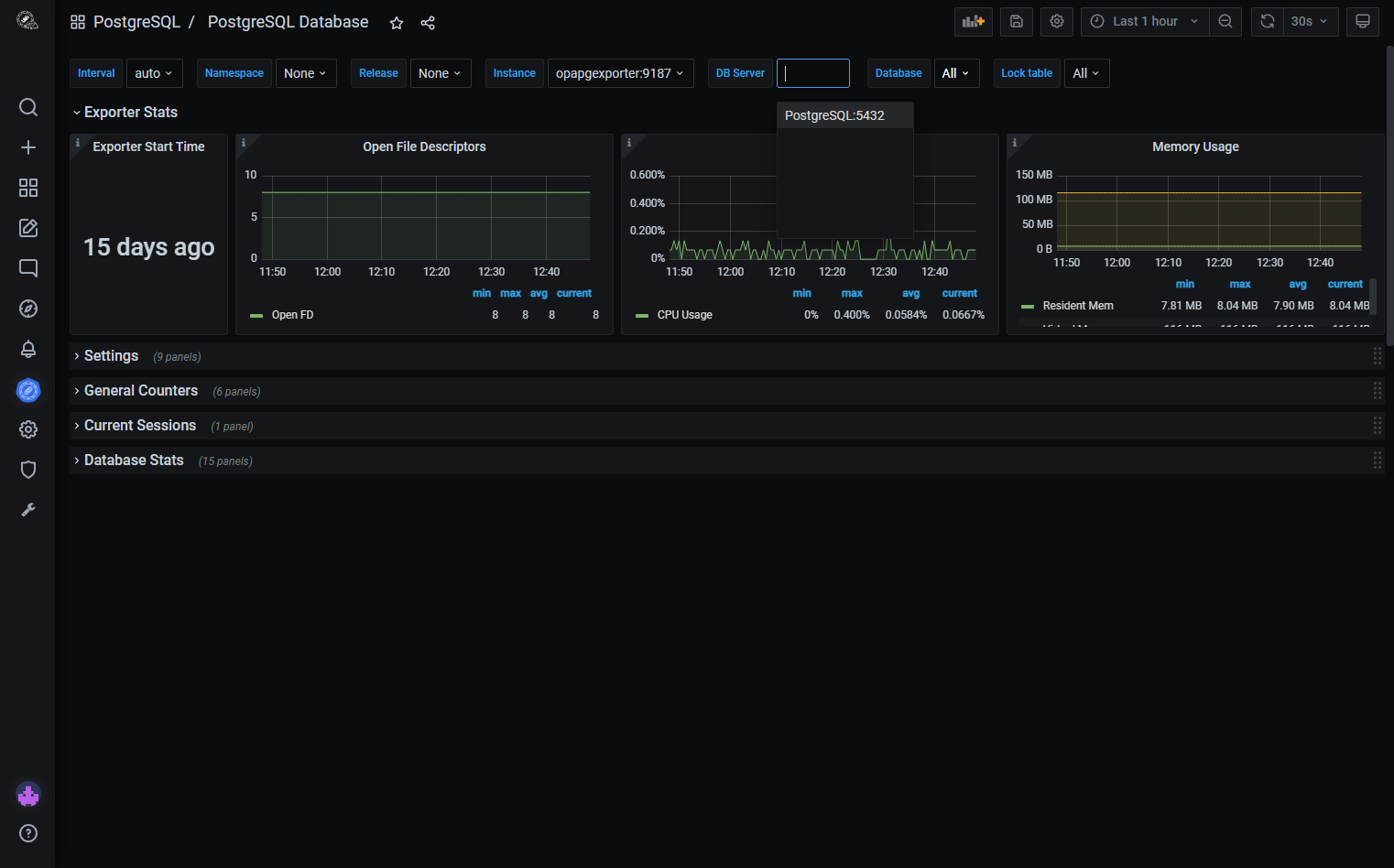The image size is (1394, 868).
Task: Open the comment box sidebar icon
Action: tap(28, 268)
